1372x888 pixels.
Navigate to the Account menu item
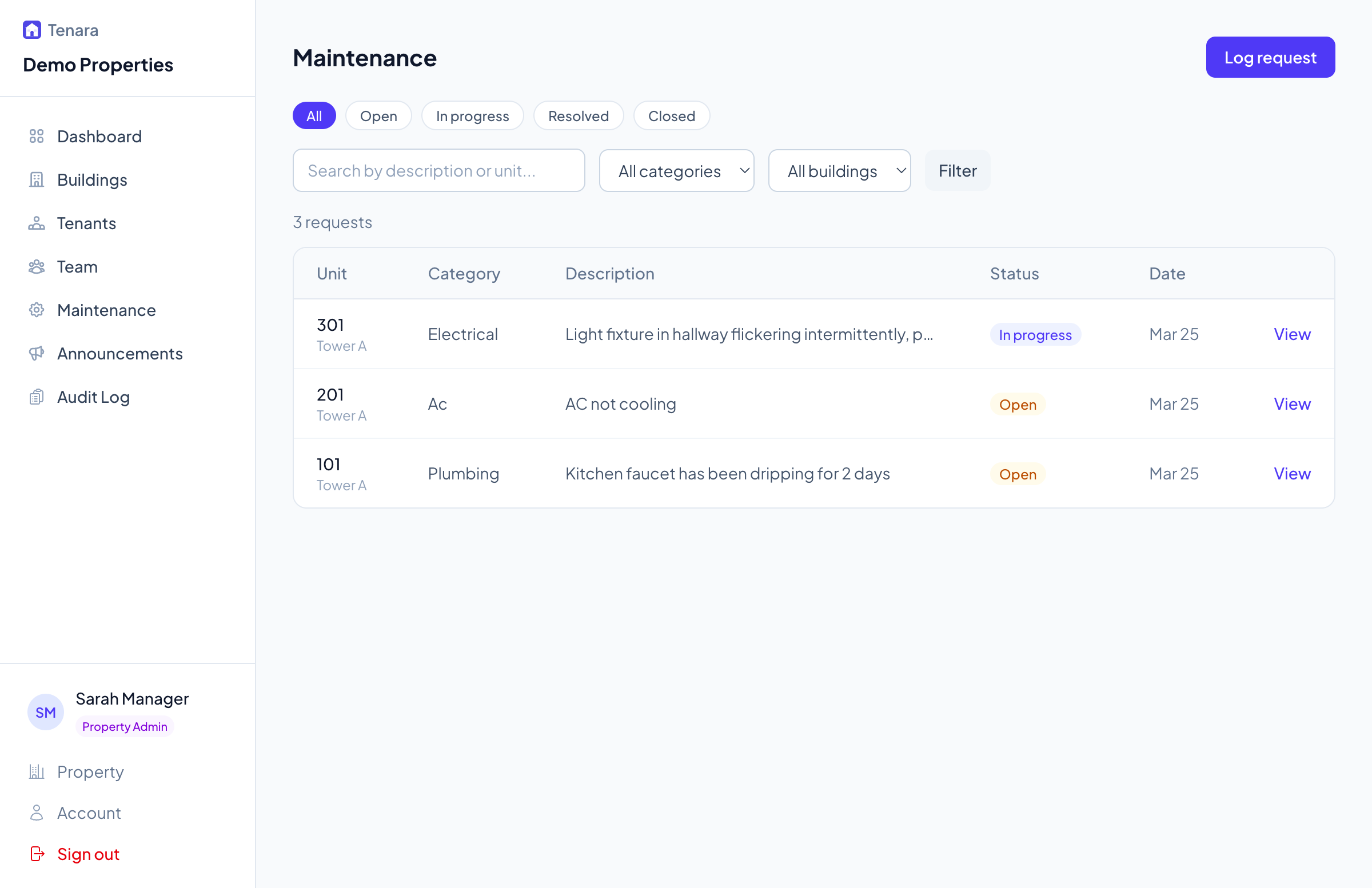89,813
